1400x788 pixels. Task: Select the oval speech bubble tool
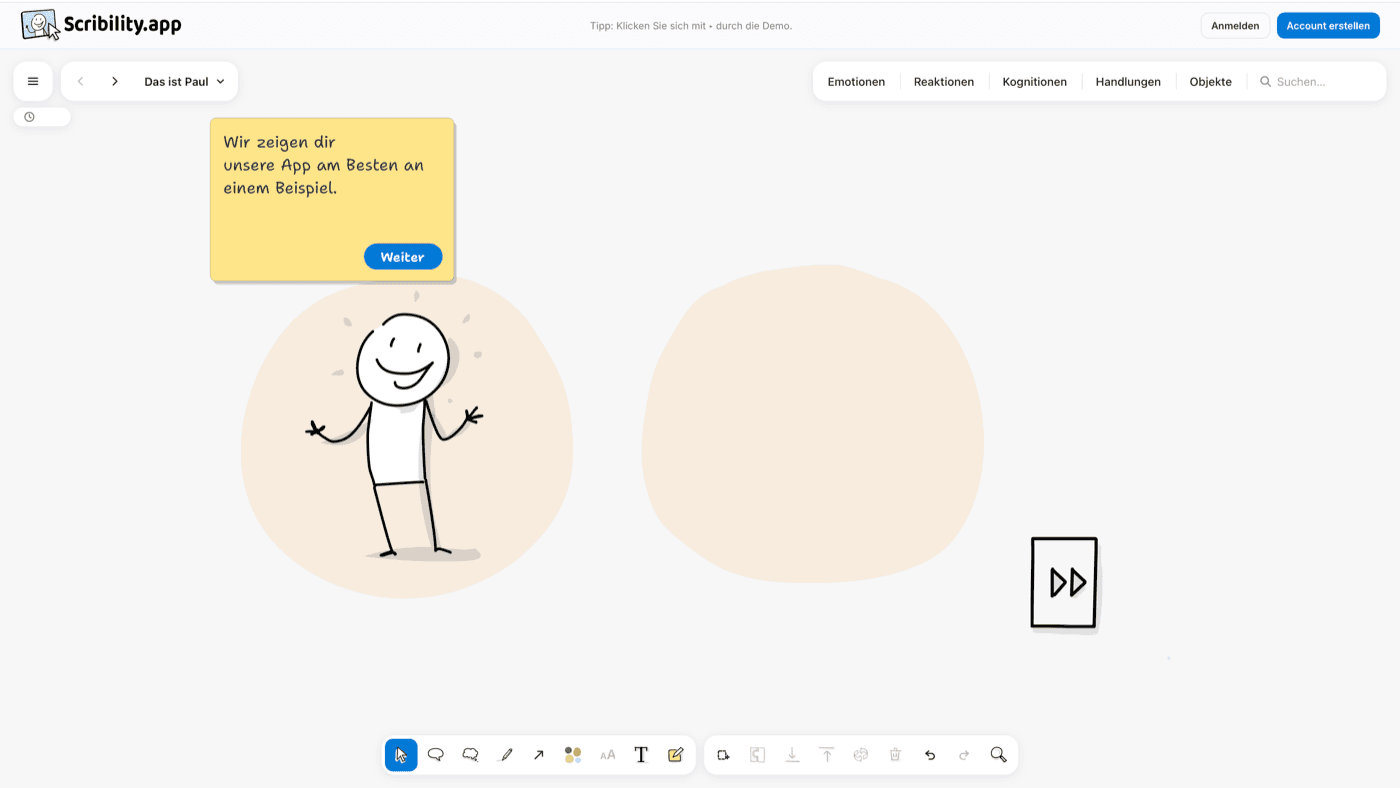coord(436,755)
